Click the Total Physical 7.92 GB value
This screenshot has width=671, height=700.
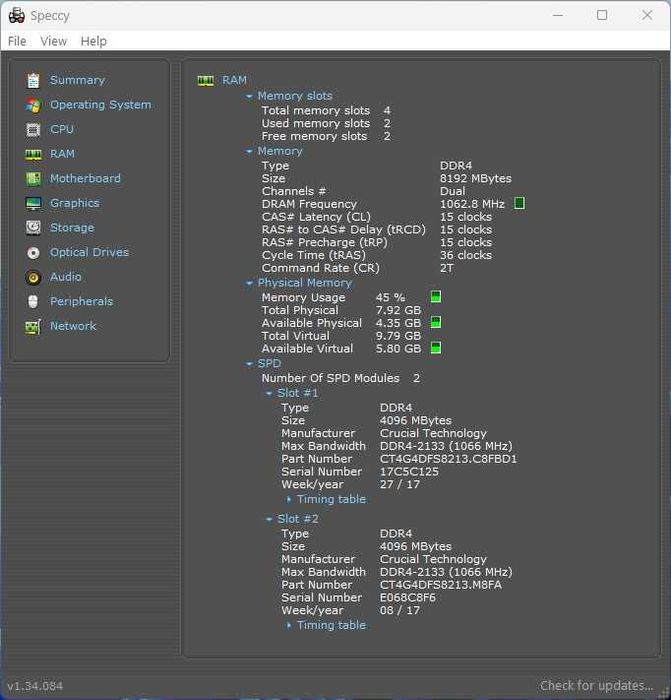click(x=398, y=310)
